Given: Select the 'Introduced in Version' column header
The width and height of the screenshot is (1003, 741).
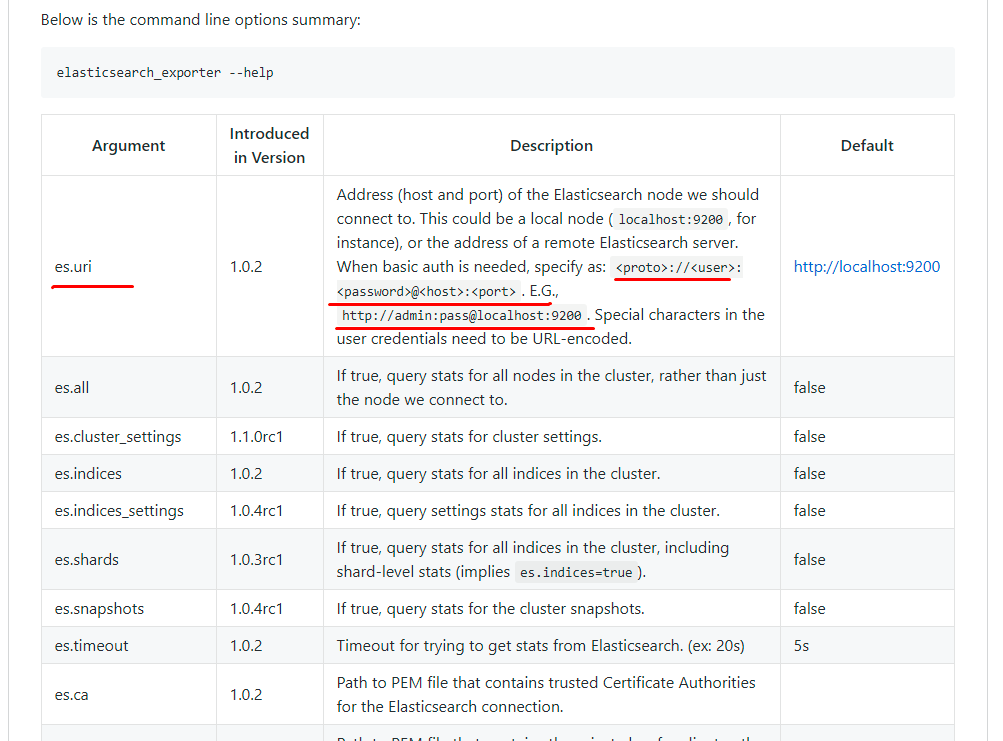Looking at the screenshot, I should [269, 146].
